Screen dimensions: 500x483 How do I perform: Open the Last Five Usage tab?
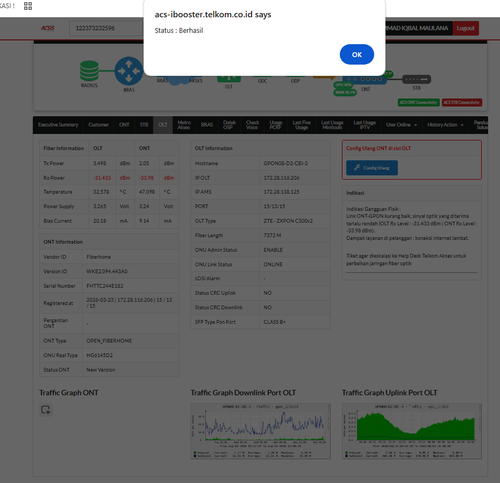[x=301, y=125]
